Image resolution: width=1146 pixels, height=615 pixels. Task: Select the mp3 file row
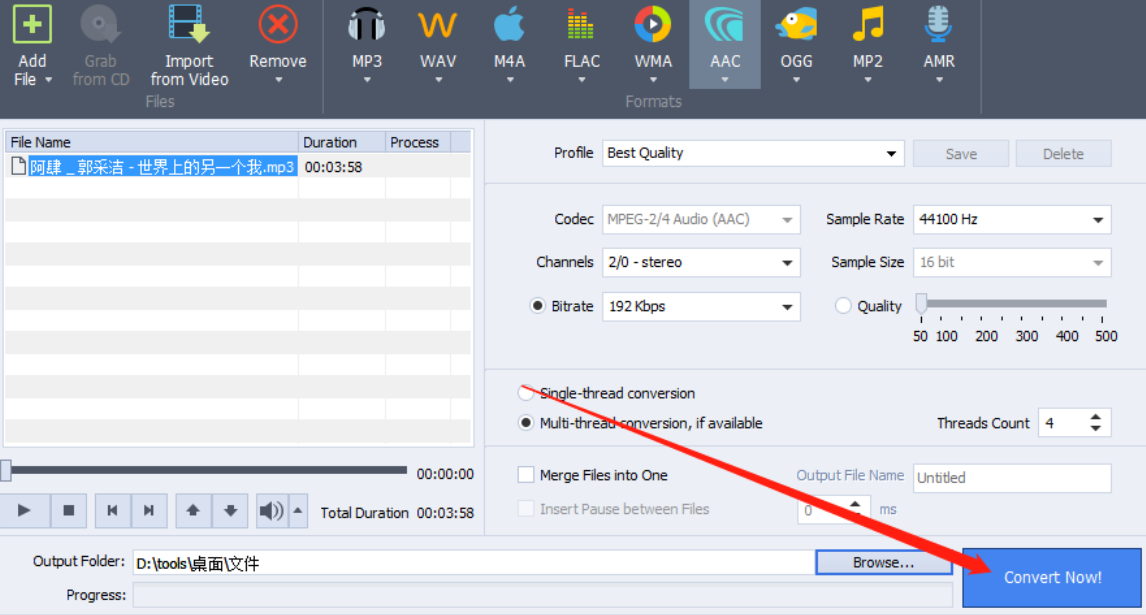click(238, 167)
